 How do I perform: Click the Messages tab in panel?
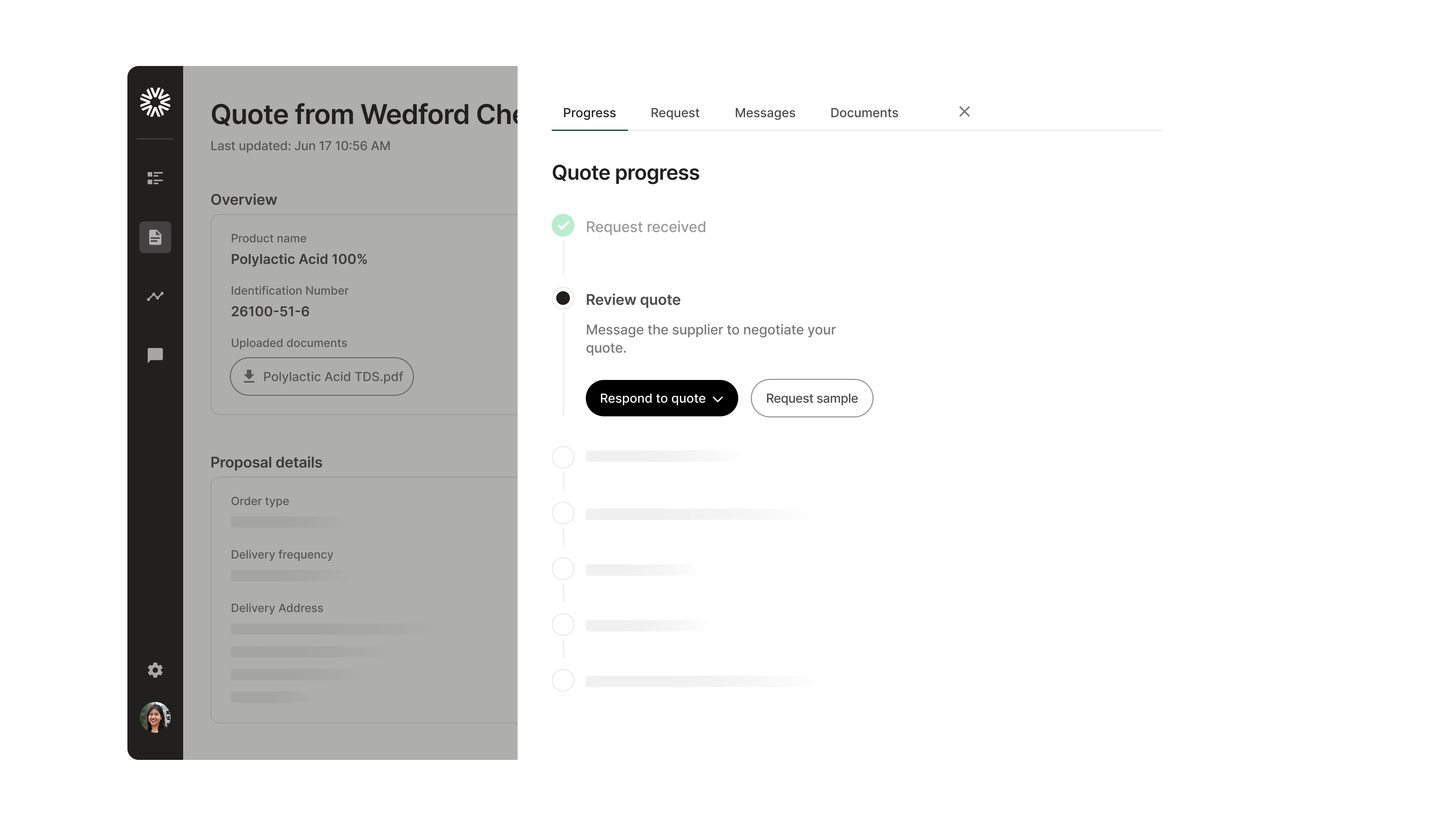[x=765, y=112]
